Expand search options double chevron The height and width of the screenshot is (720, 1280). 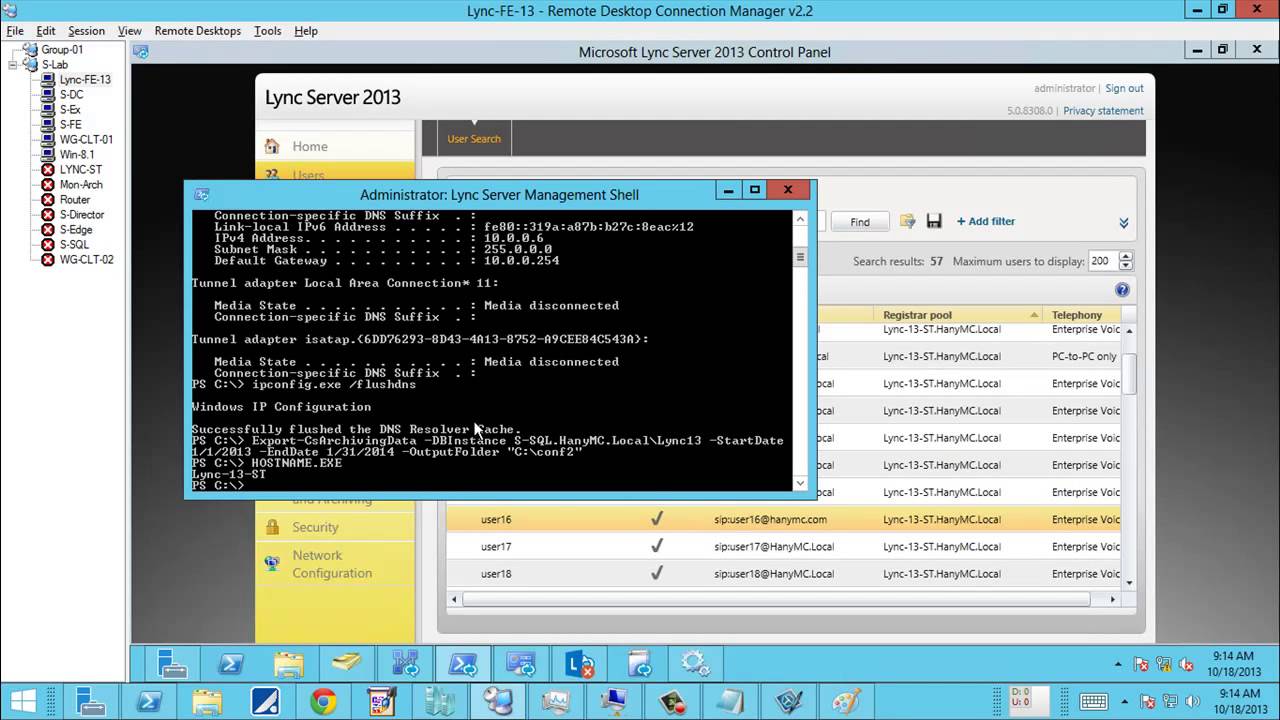tap(1123, 222)
